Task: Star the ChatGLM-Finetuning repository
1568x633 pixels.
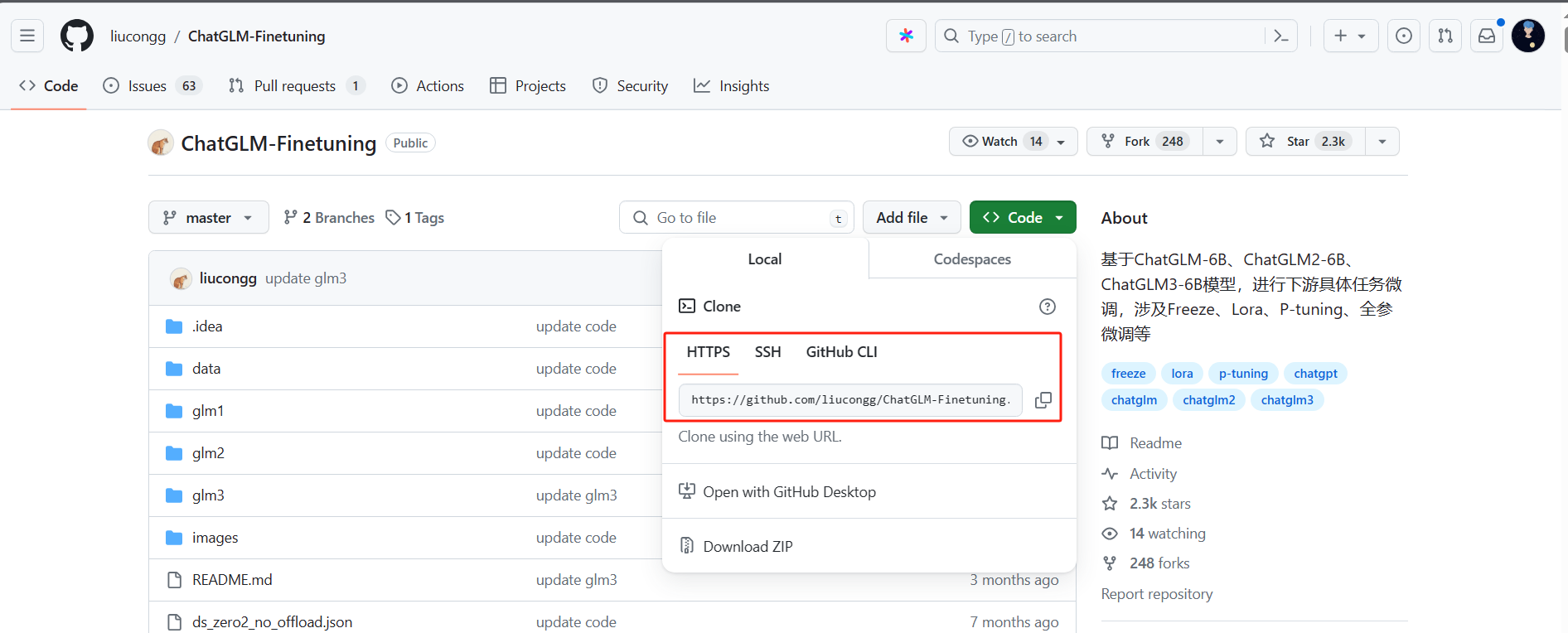Action: click(x=1305, y=142)
